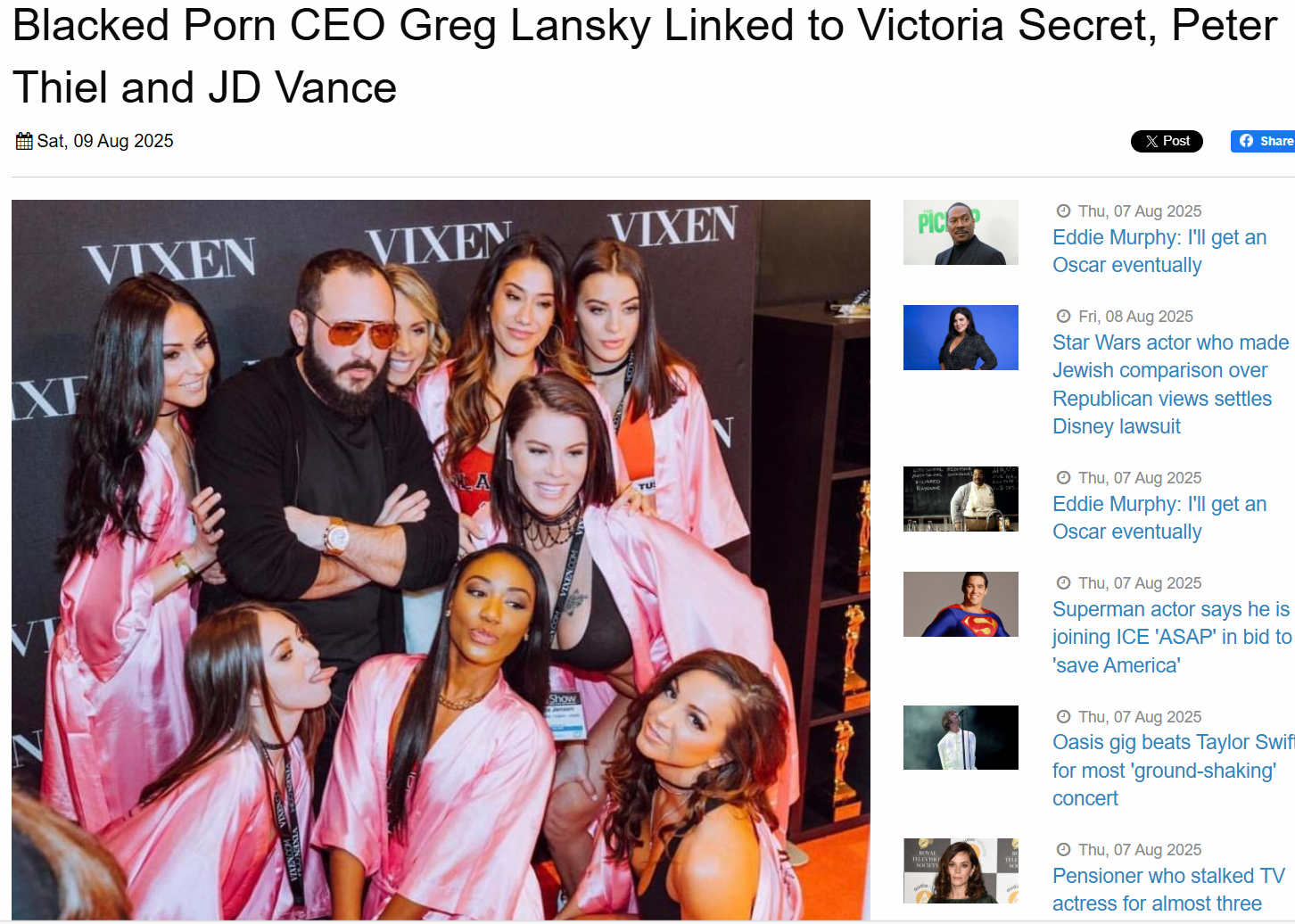Click clock icon above Superman actor headline
Screen dimensions: 1295x924
[1063, 583]
